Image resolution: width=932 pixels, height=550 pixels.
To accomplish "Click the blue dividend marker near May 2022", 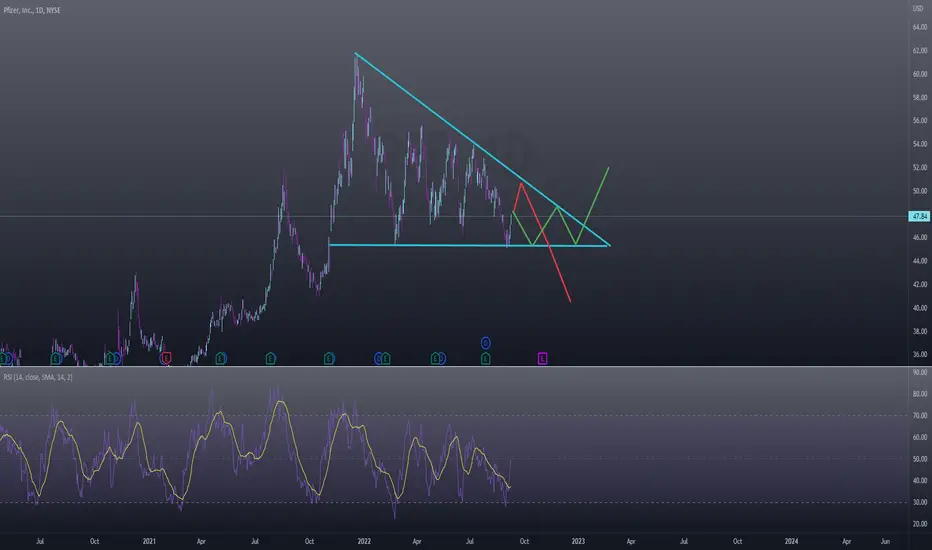I will click(442, 358).
